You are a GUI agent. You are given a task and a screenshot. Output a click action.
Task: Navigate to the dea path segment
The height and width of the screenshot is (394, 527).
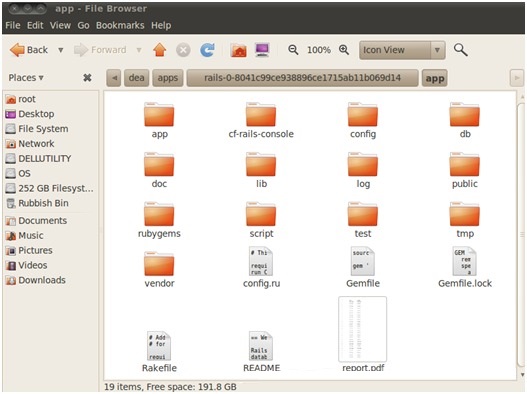[136, 78]
